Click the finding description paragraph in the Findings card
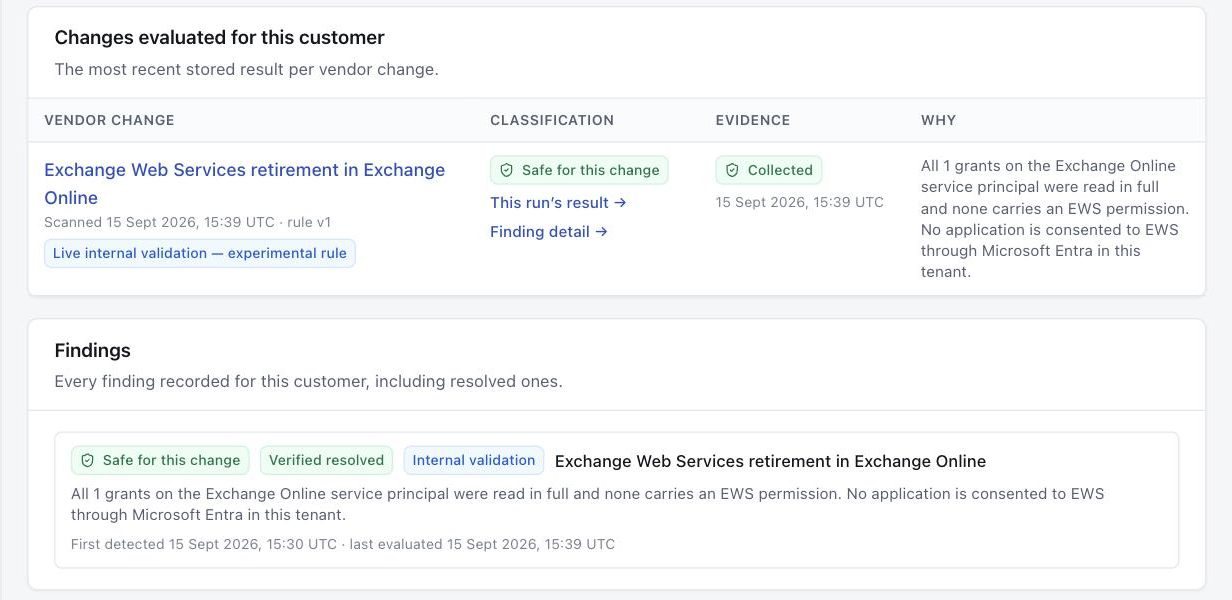 pos(588,504)
